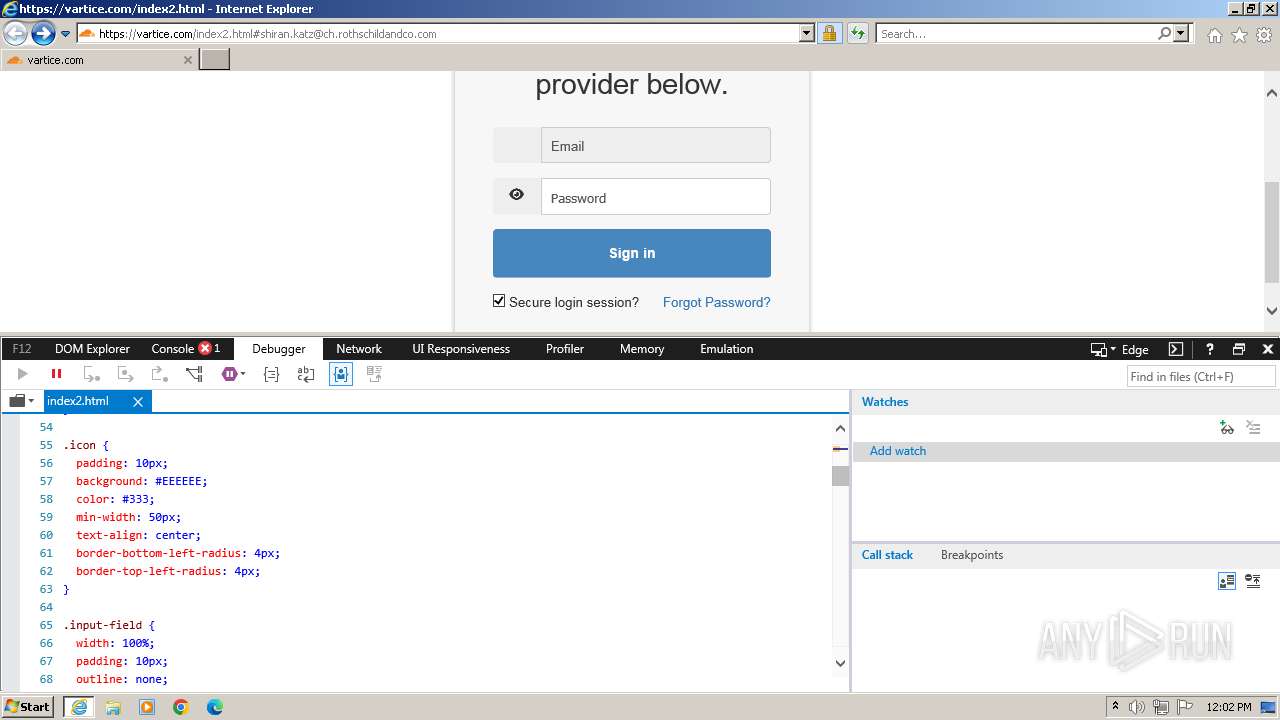Click the Refresh page icon

(857, 34)
